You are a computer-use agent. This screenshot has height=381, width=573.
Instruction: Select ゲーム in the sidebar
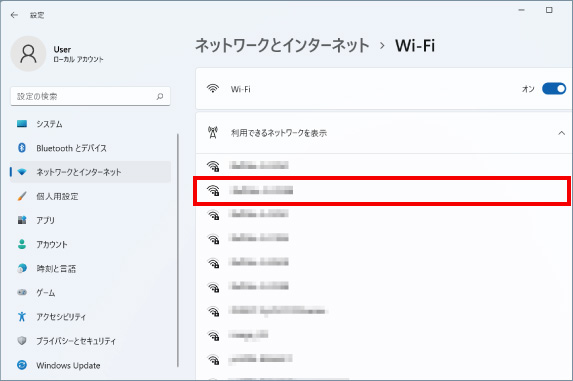(x=90, y=293)
